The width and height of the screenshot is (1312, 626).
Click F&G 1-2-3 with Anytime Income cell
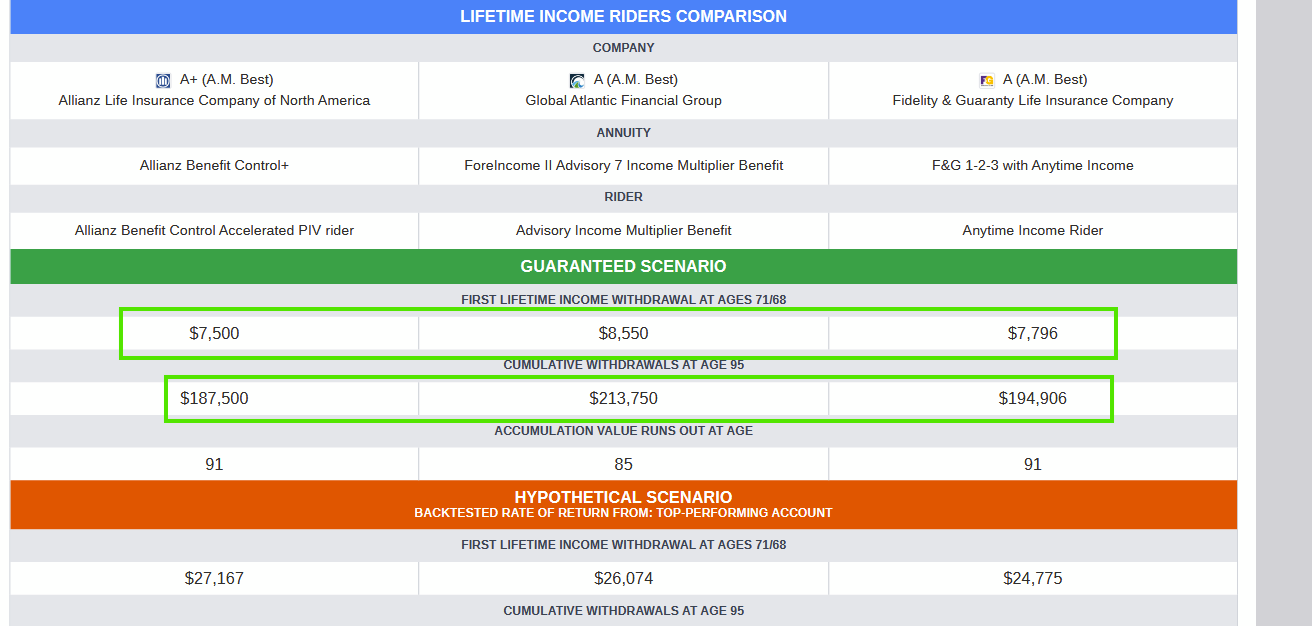pos(1033,165)
